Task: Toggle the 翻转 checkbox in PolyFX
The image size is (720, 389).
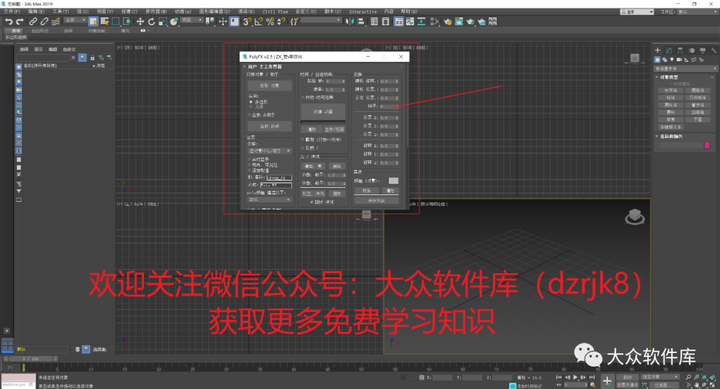Action: tap(302, 139)
